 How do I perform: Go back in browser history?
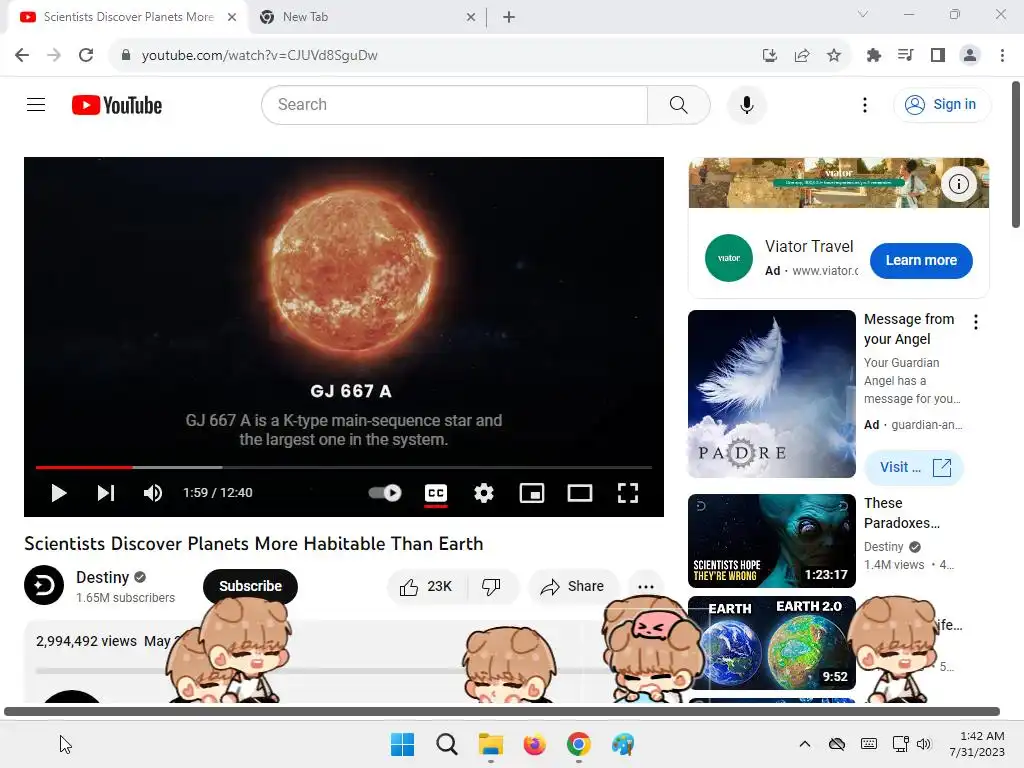tap(22, 55)
